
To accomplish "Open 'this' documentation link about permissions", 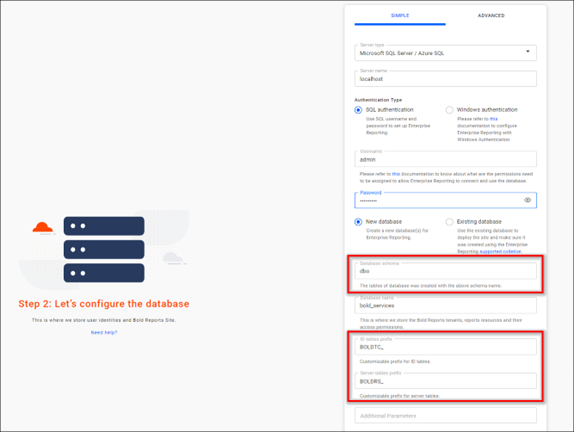I will tap(396, 174).
